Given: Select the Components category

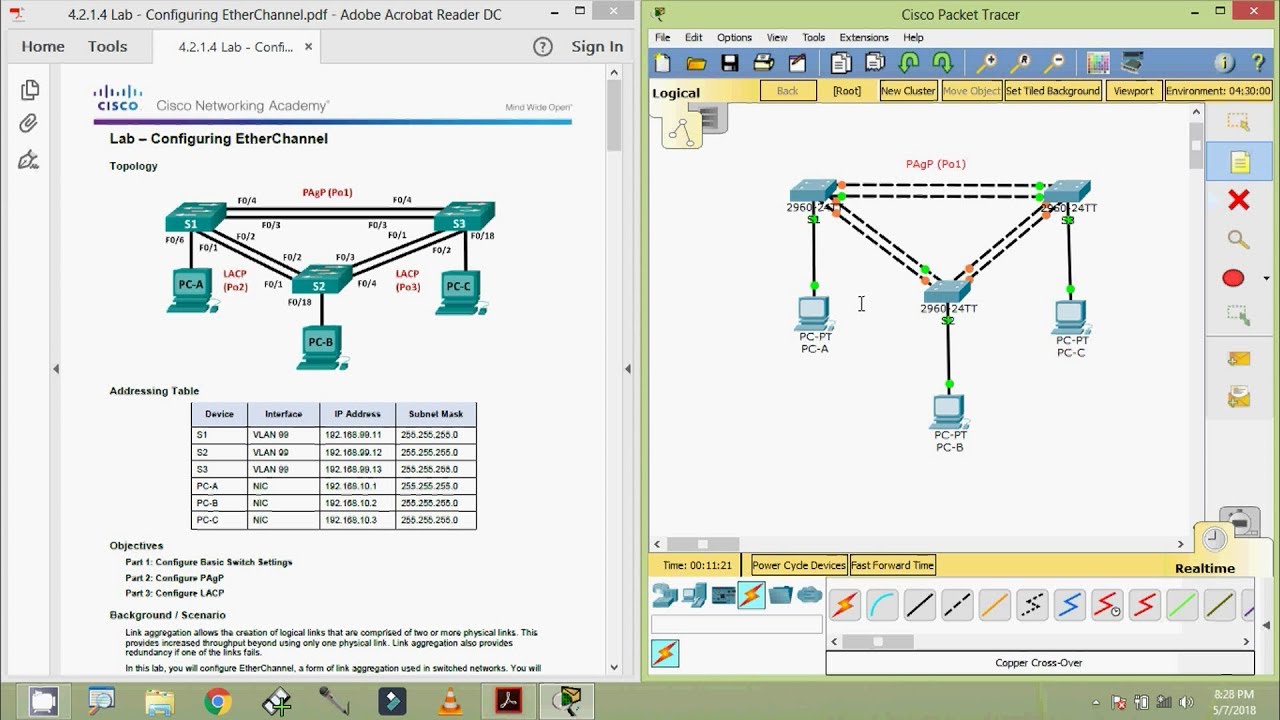Looking at the screenshot, I should (722, 596).
